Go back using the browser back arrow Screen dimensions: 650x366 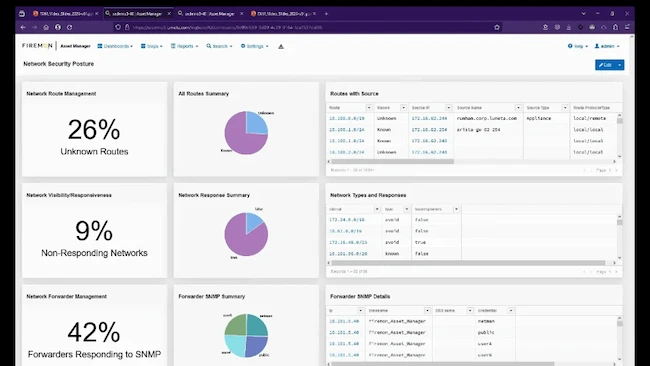23,27
